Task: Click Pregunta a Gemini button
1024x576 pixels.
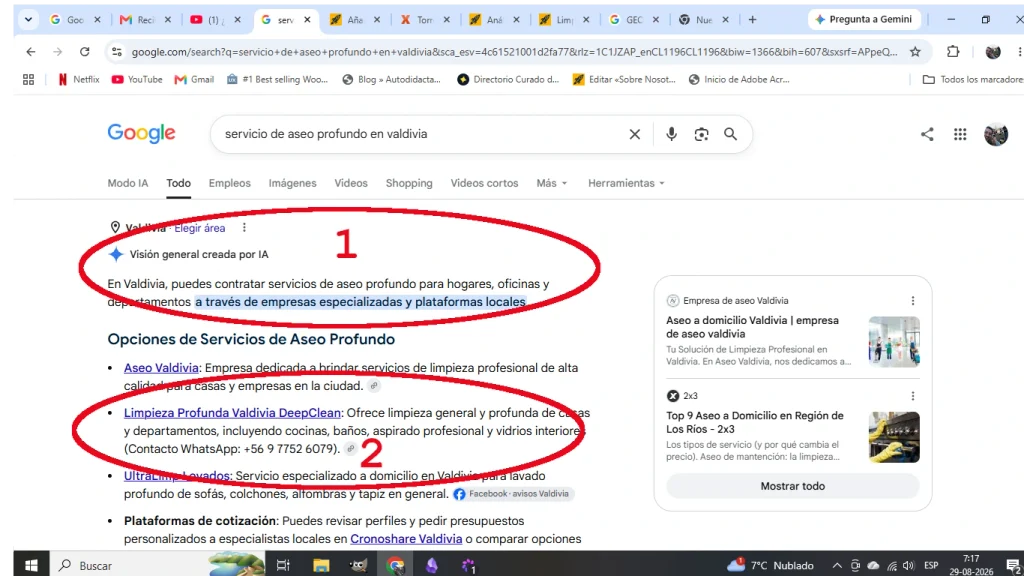Action: (x=865, y=20)
